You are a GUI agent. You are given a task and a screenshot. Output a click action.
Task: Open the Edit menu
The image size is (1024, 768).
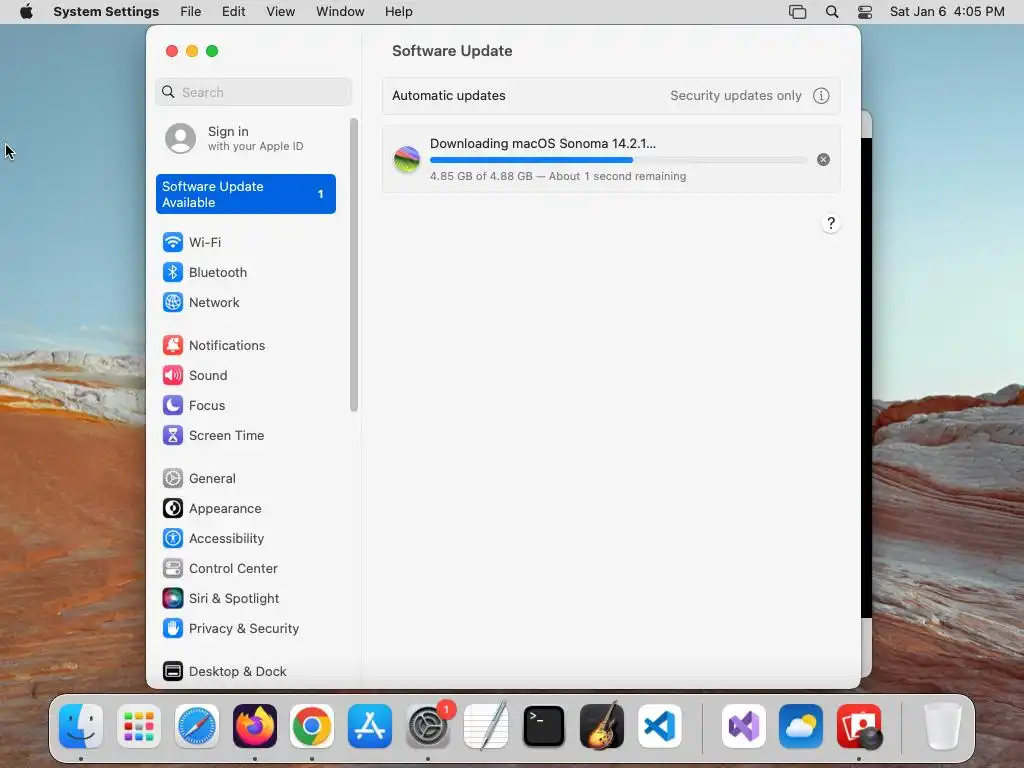point(233,12)
